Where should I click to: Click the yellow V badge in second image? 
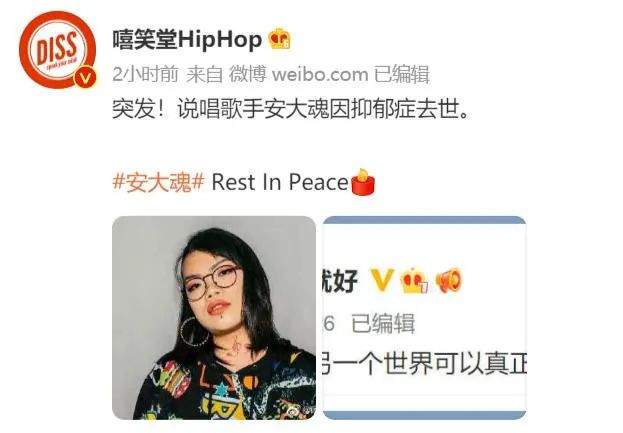[x=382, y=280]
